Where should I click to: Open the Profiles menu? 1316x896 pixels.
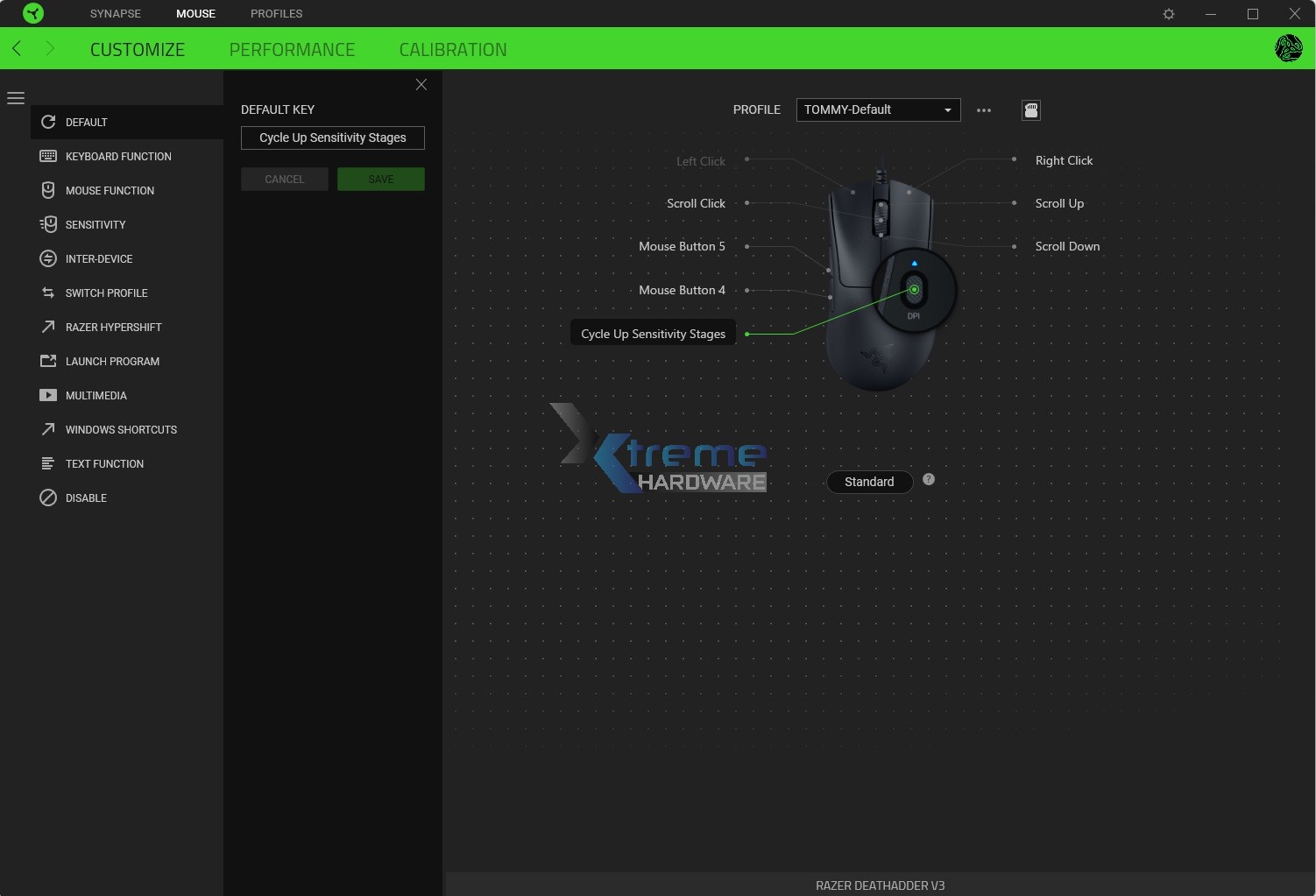pos(276,13)
